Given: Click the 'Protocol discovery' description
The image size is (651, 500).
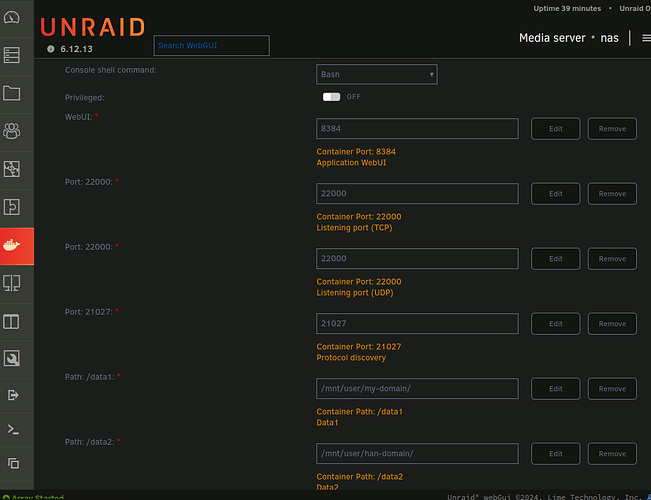Looking at the screenshot, I should pos(351,358).
